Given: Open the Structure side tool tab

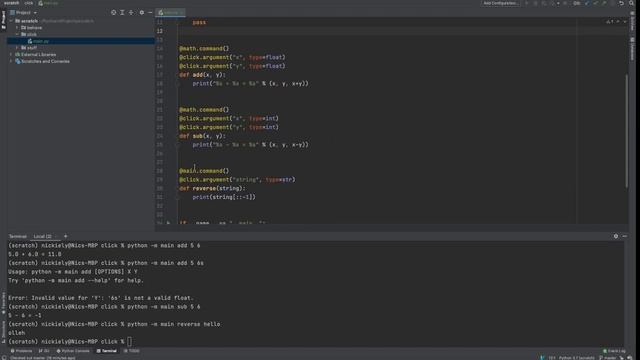Looking at the screenshot, I should 3,331.
